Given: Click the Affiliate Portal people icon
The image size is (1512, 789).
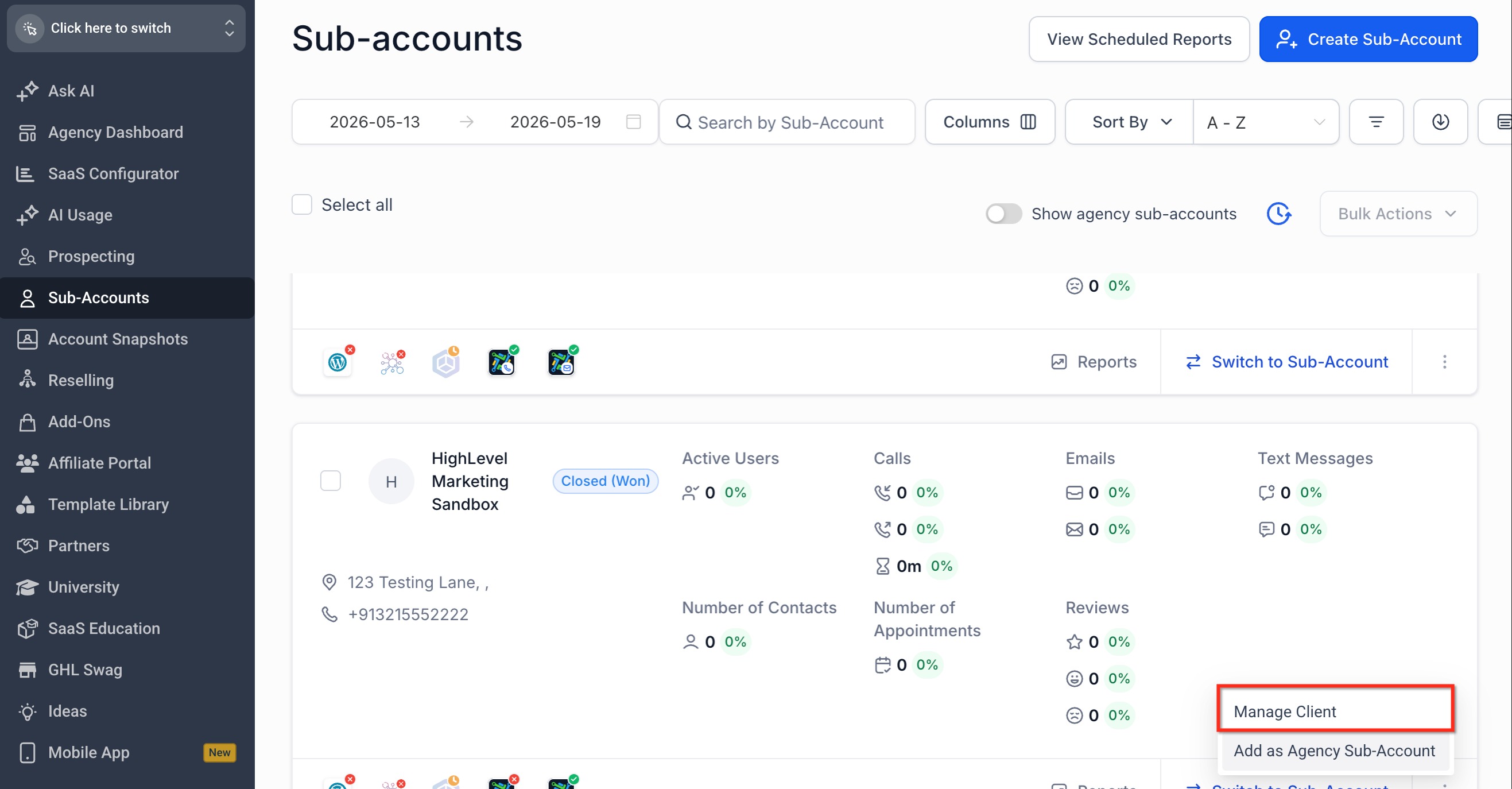Looking at the screenshot, I should [27, 463].
